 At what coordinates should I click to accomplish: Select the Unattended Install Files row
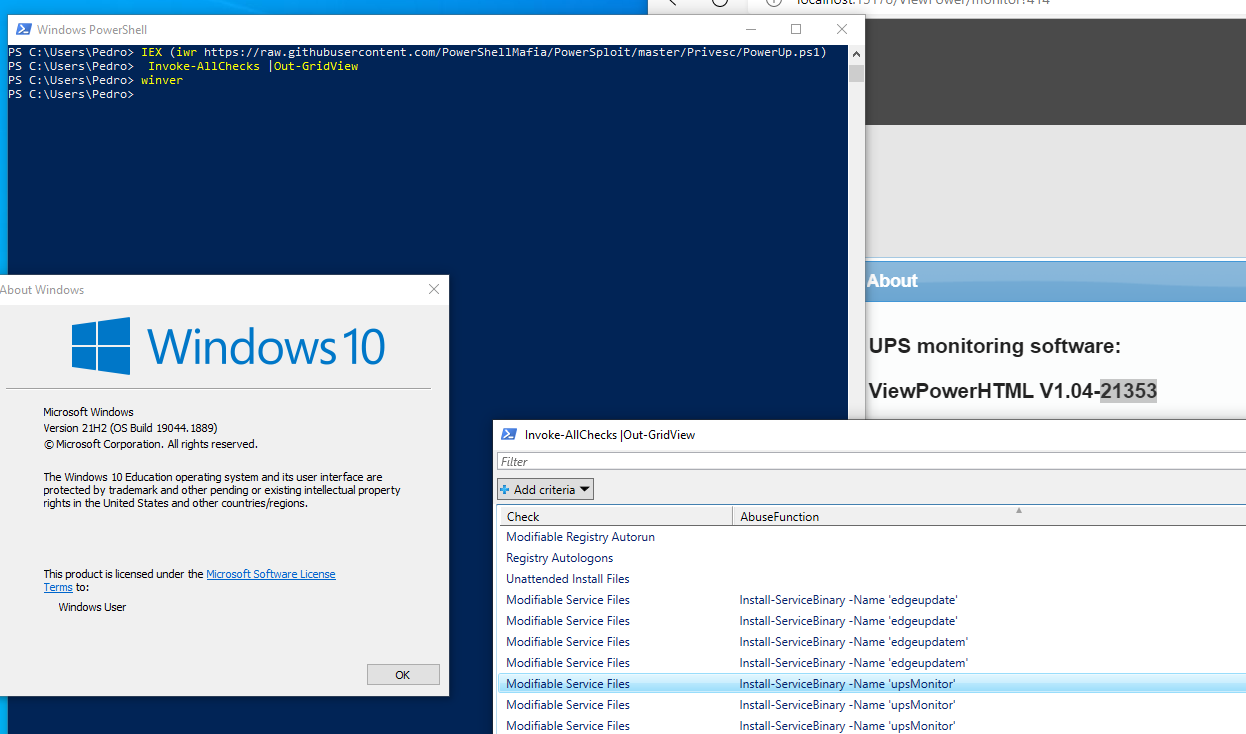point(872,579)
